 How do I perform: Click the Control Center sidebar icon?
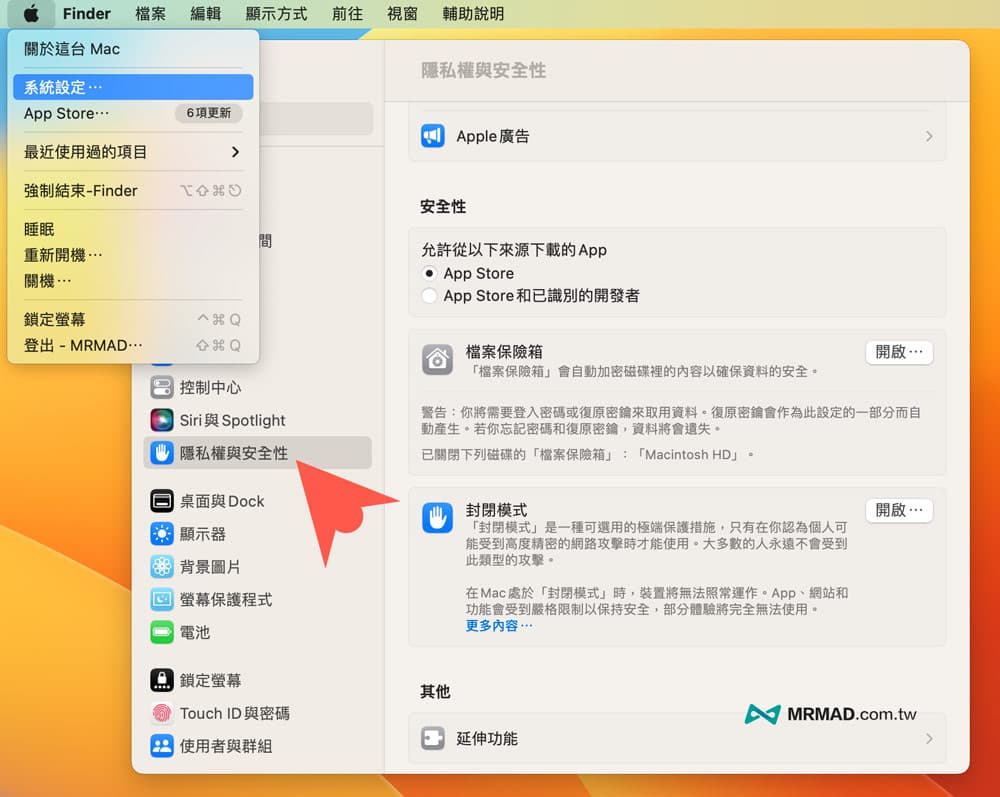(x=161, y=387)
